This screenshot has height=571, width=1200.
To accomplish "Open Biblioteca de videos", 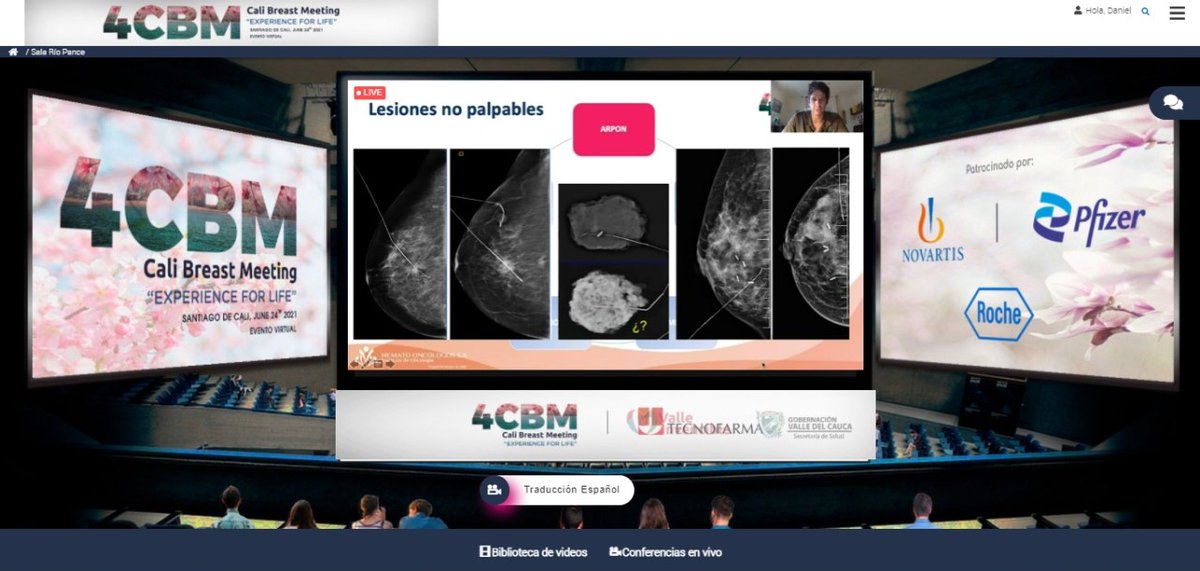I will coord(533,552).
